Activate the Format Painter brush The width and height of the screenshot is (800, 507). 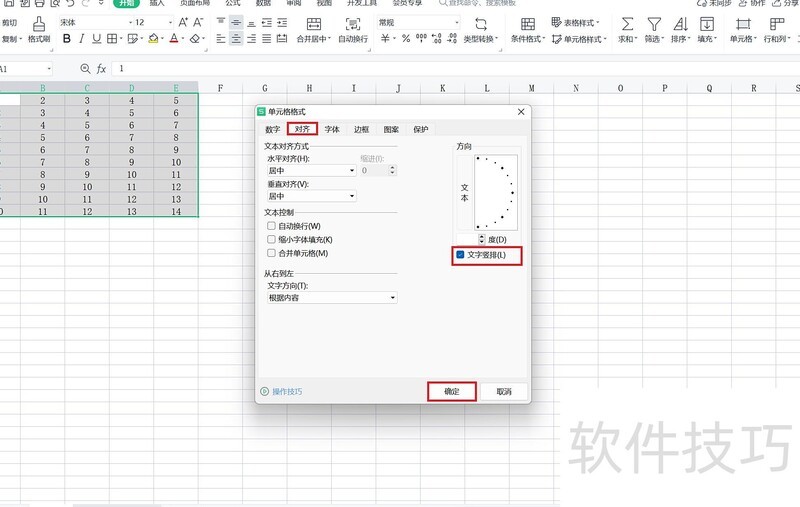click(x=39, y=30)
